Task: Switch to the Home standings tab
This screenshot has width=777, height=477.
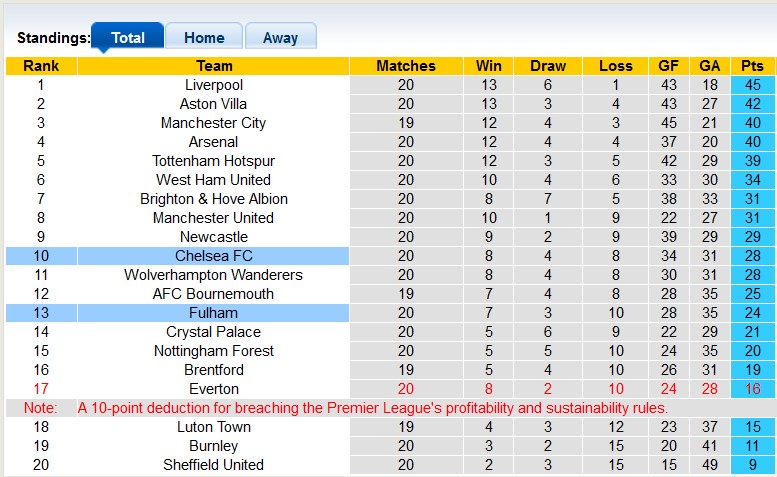Action: (x=204, y=38)
